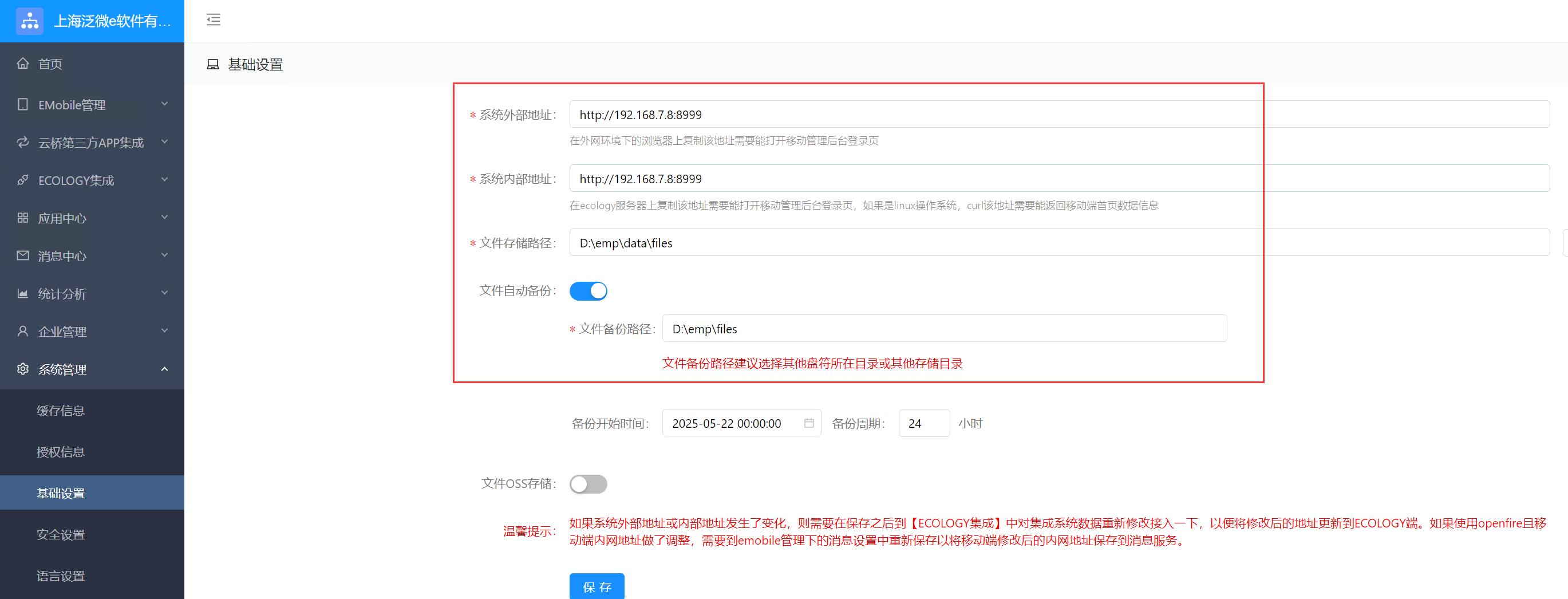
Task: Expand 应用中心 menu chevron
Action: tap(164, 217)
